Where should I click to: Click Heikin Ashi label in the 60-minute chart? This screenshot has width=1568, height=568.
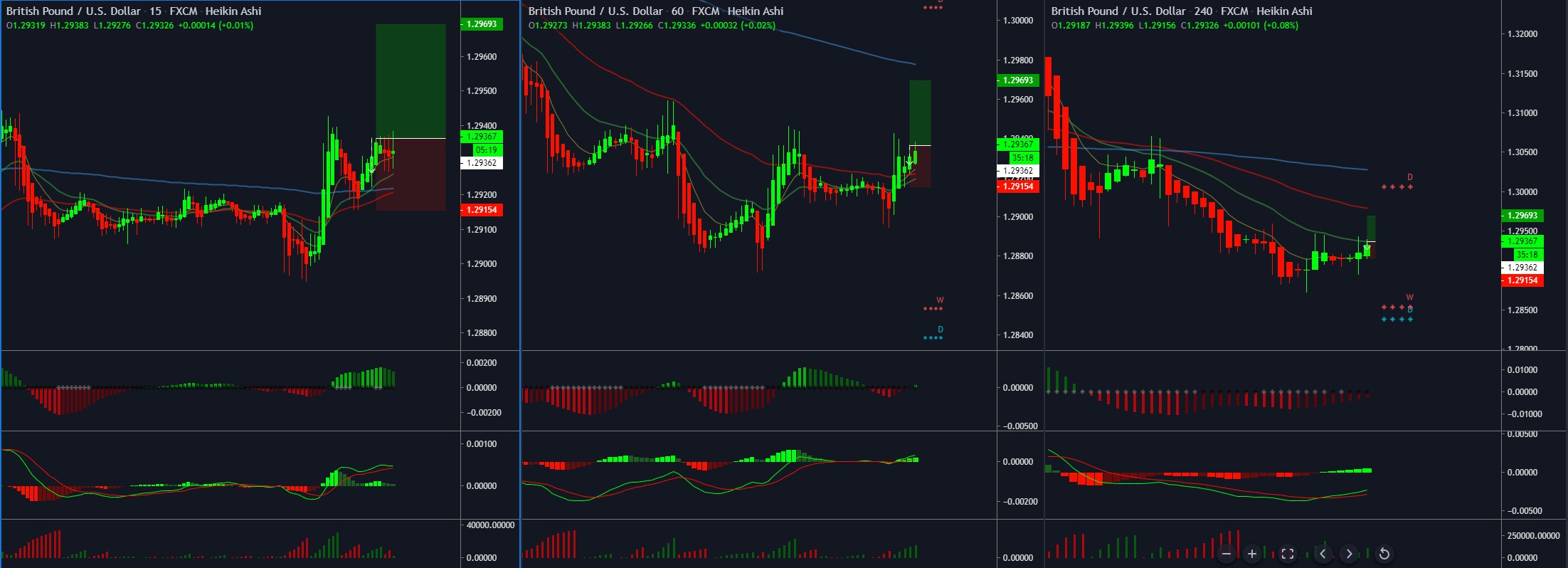756,11
